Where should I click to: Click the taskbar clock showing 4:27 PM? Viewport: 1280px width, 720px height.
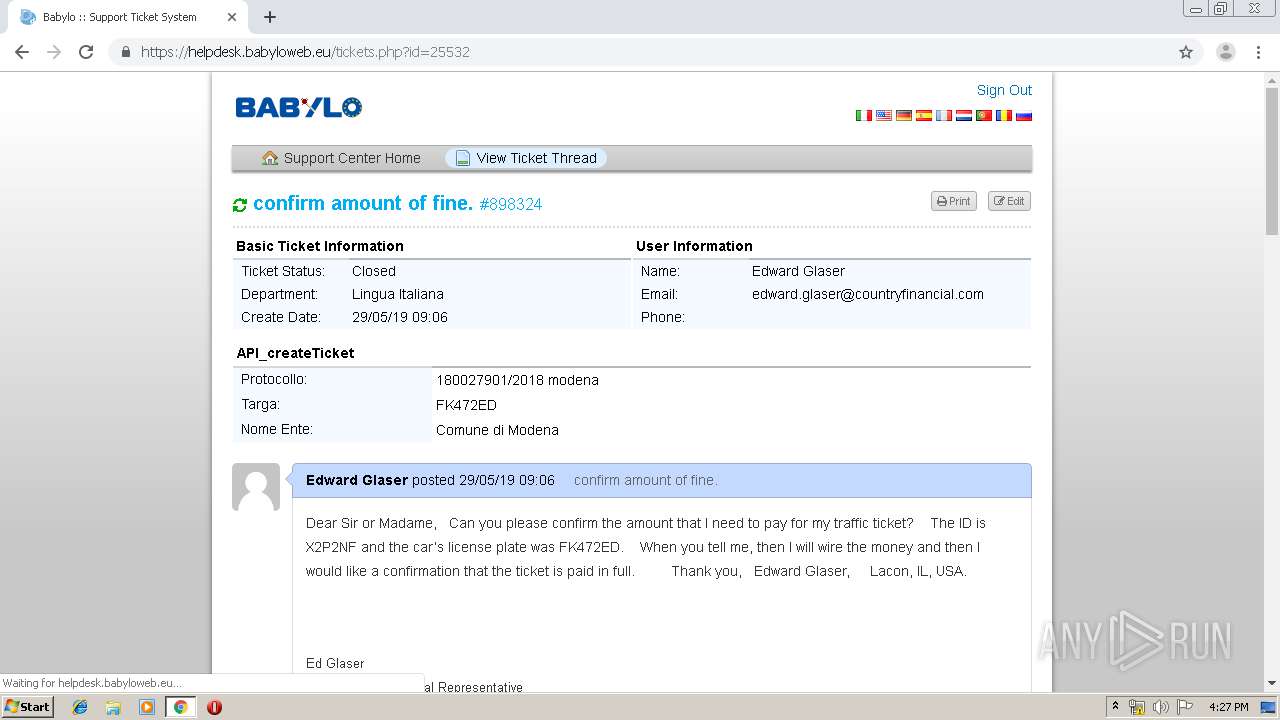(x=1229, y=707)
